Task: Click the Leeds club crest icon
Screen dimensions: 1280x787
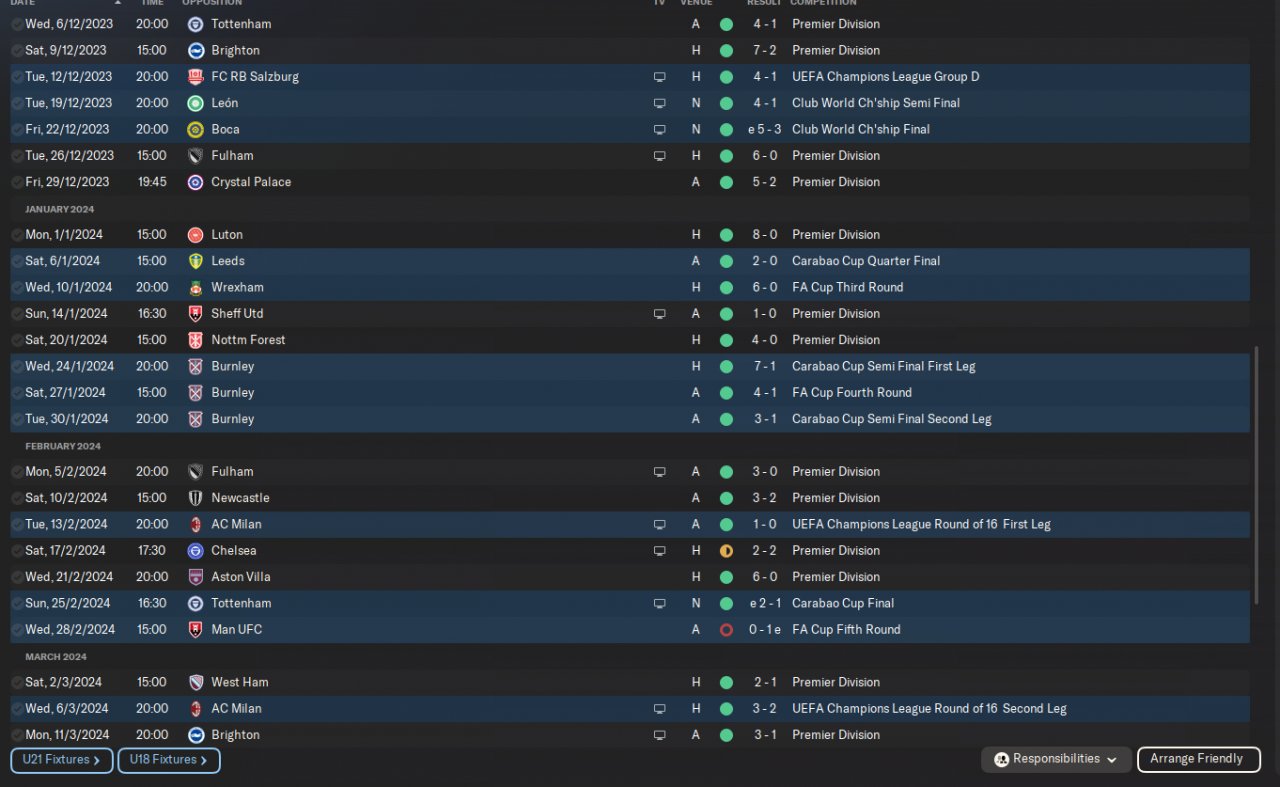Action: [x=195, y=261]
